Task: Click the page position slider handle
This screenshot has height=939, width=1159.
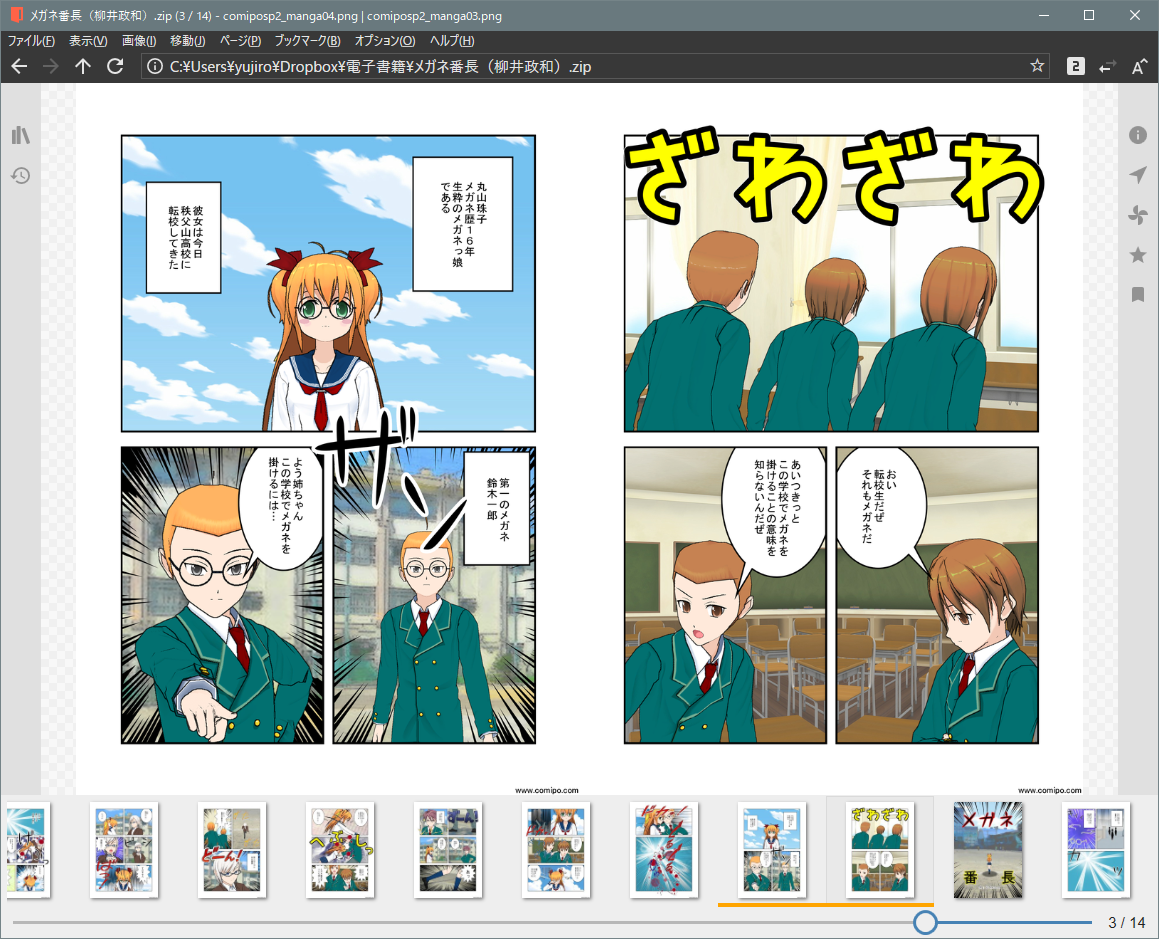Action: coord(925,922)
